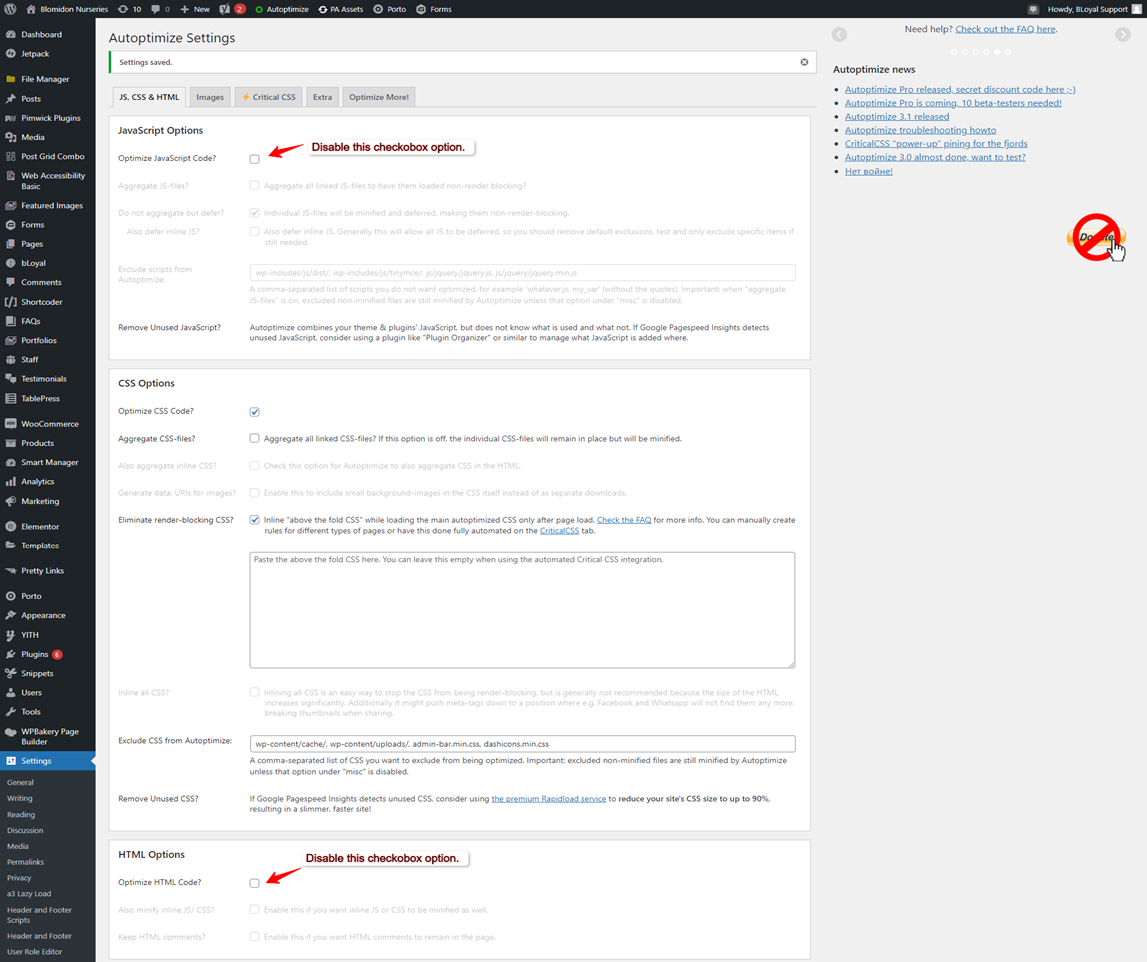Switch to the Extra tab
This screenshot has height=962, width=1147.
(x=323, y=97)
